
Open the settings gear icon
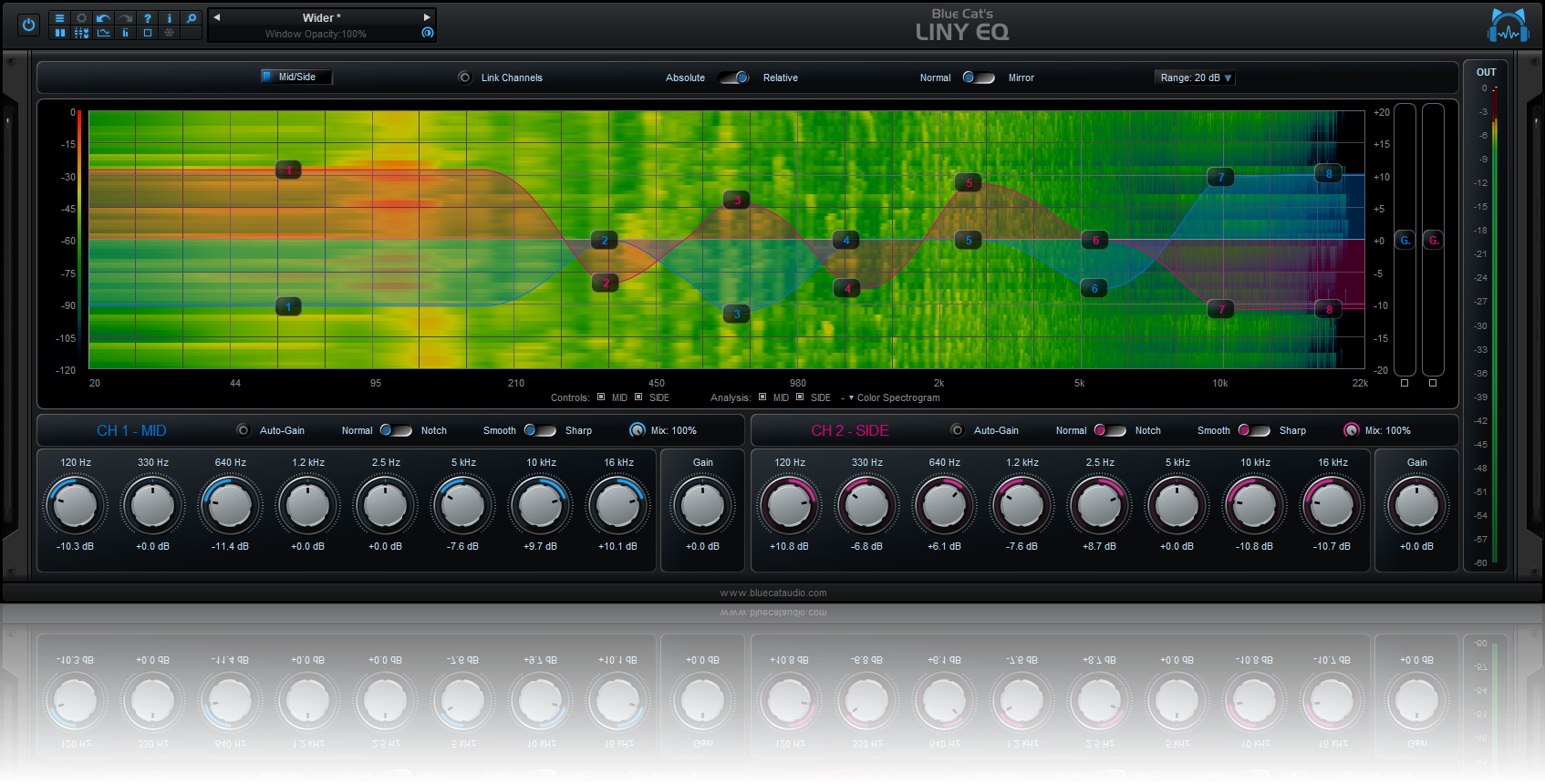(81, 18)
